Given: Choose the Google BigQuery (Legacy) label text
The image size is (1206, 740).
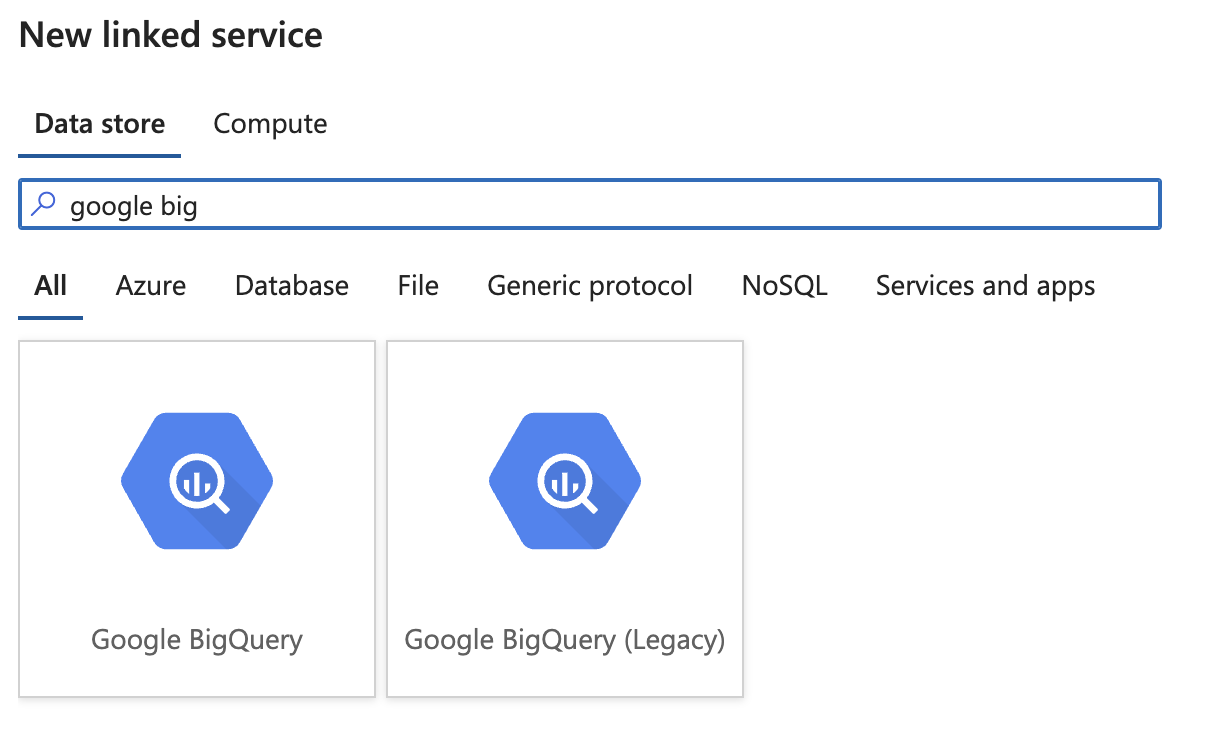Looking at the screenshot, I should (565, 640).
